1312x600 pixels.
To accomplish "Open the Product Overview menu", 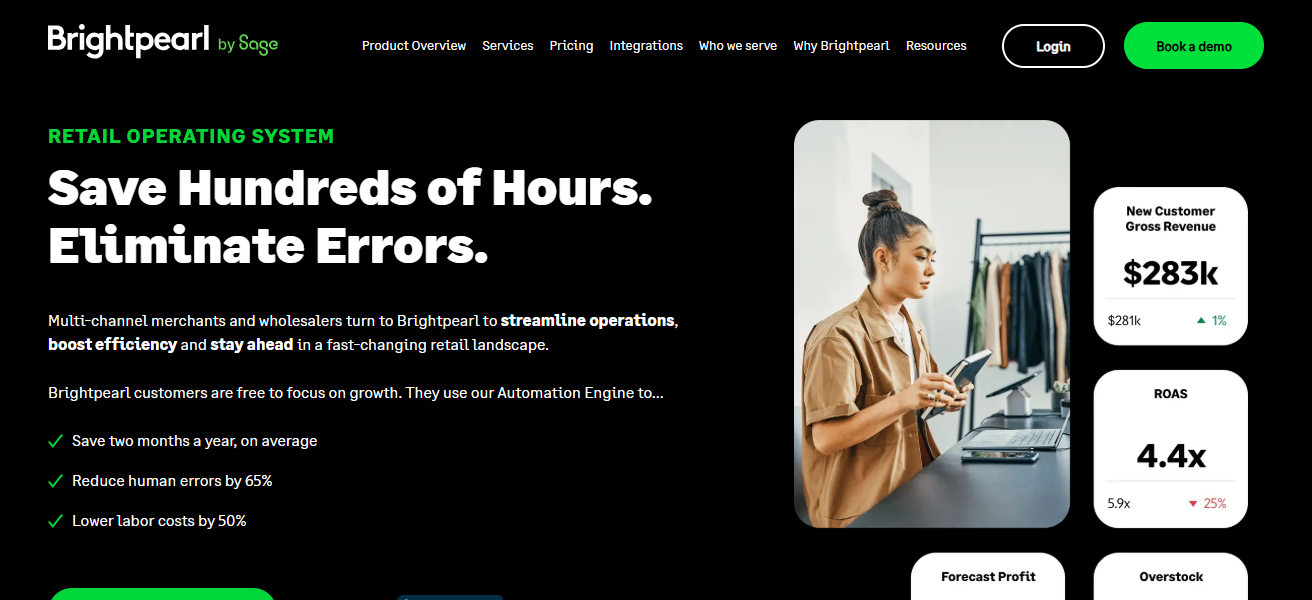I will point(414,46).
